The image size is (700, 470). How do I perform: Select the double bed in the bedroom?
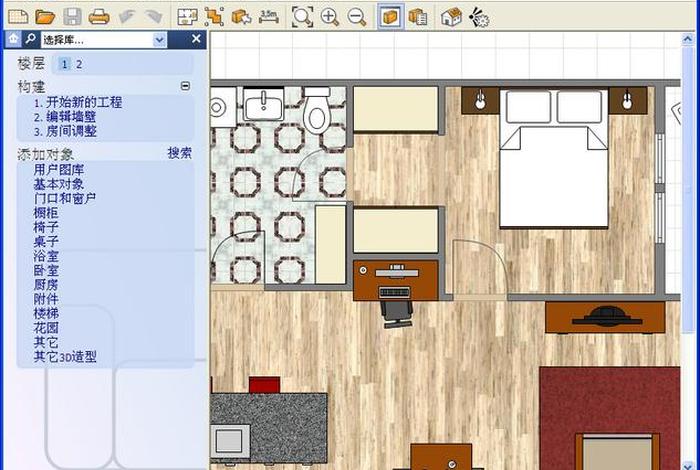point(554,158)
